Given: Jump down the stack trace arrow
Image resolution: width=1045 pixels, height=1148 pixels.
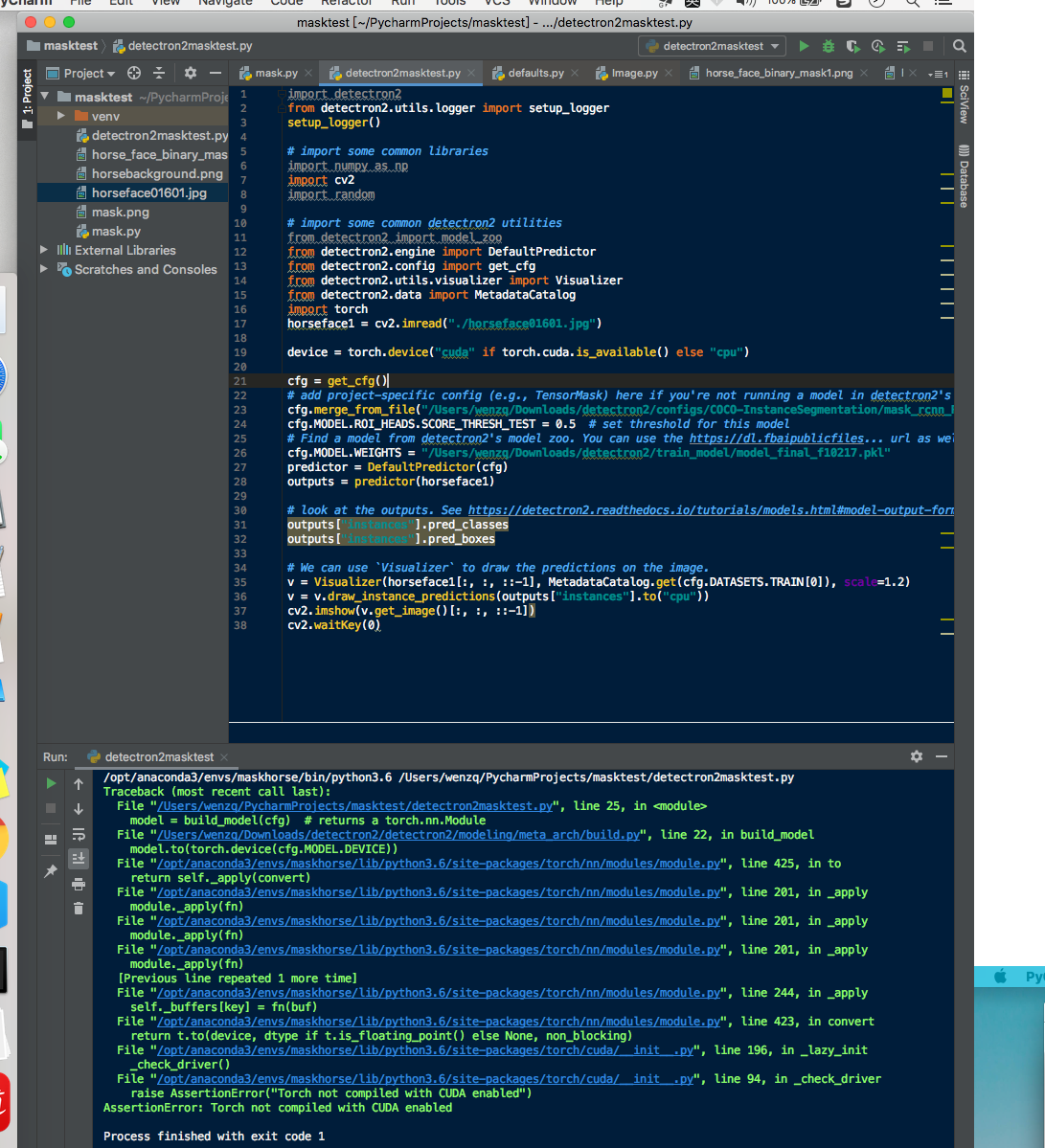Looking at the screenshot, I should tap(79, 808).
